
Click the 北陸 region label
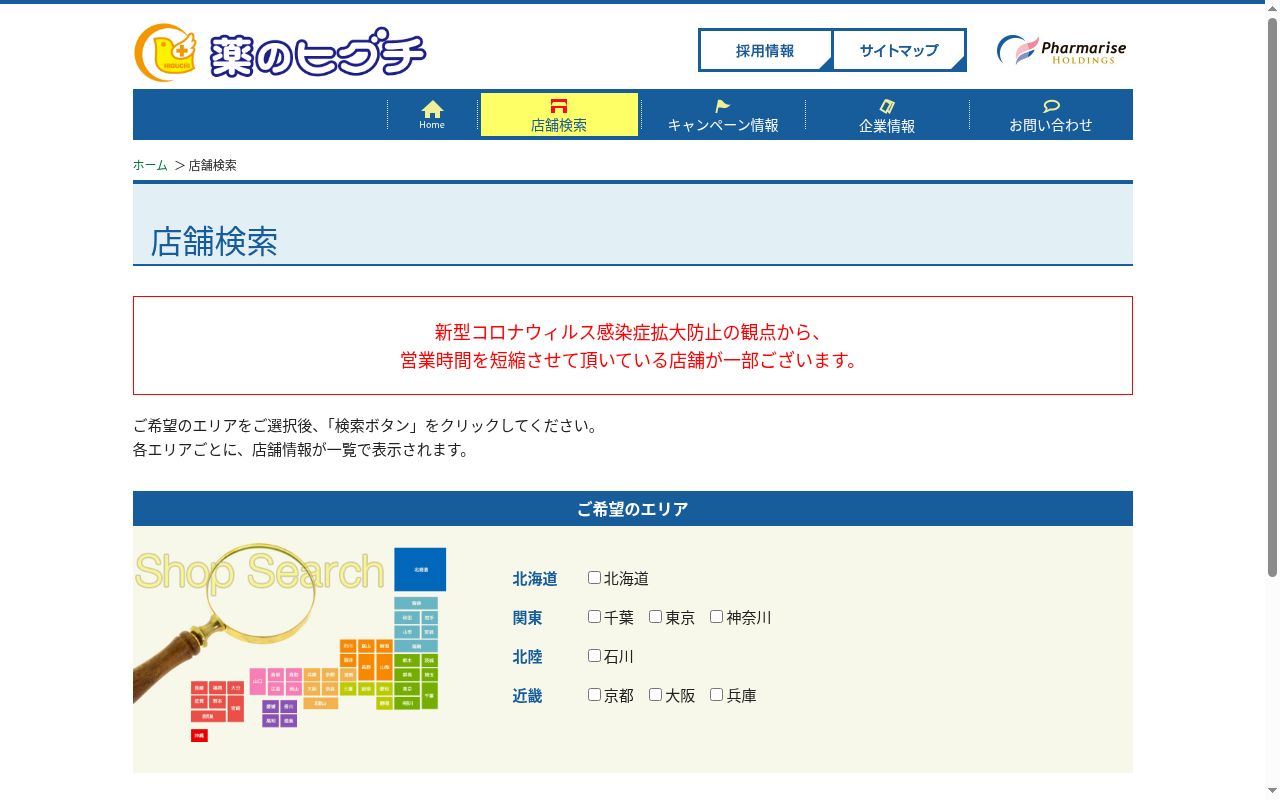tap(528, 657)
